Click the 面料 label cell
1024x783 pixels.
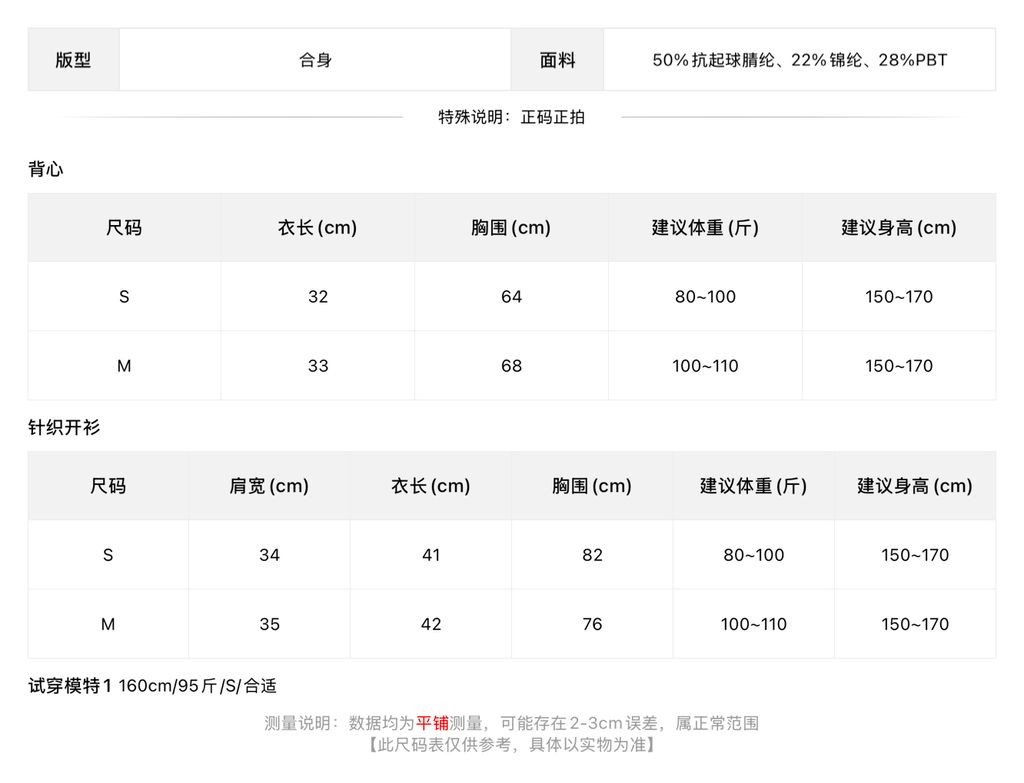[x=557, y=59]
